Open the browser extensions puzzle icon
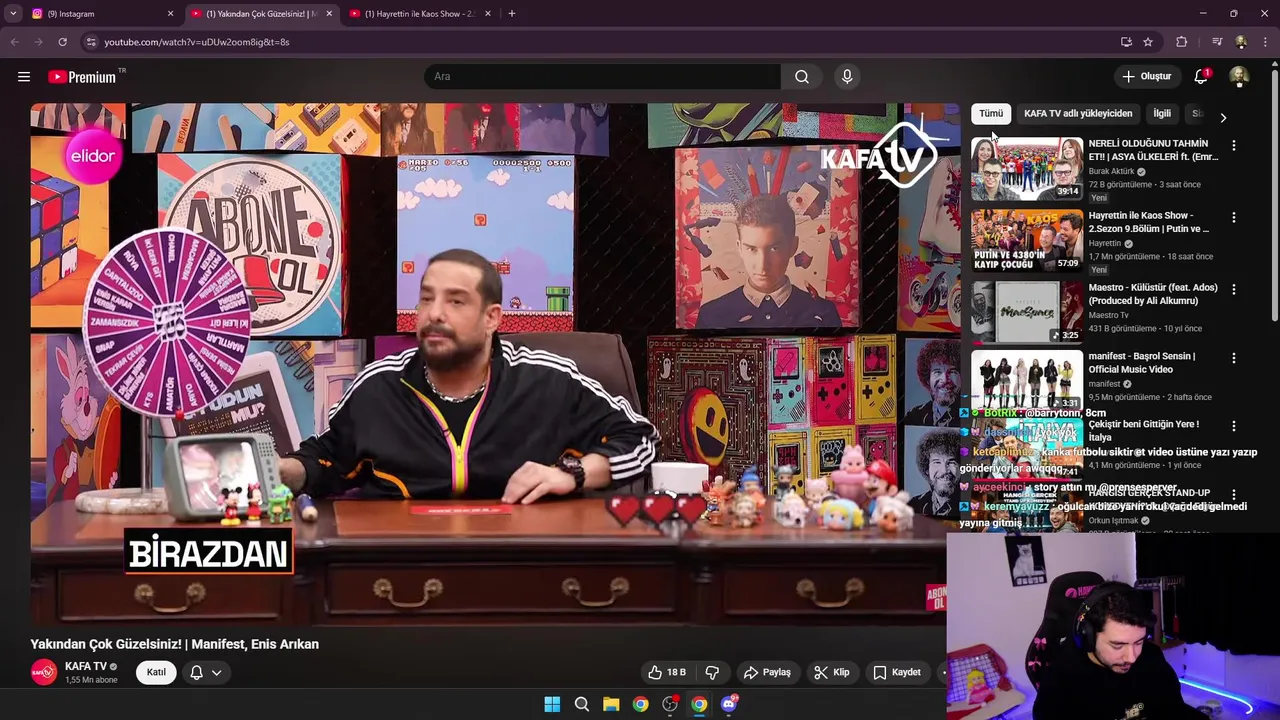Viewport: 1280px width, 720px height. tap(1182, 42)
